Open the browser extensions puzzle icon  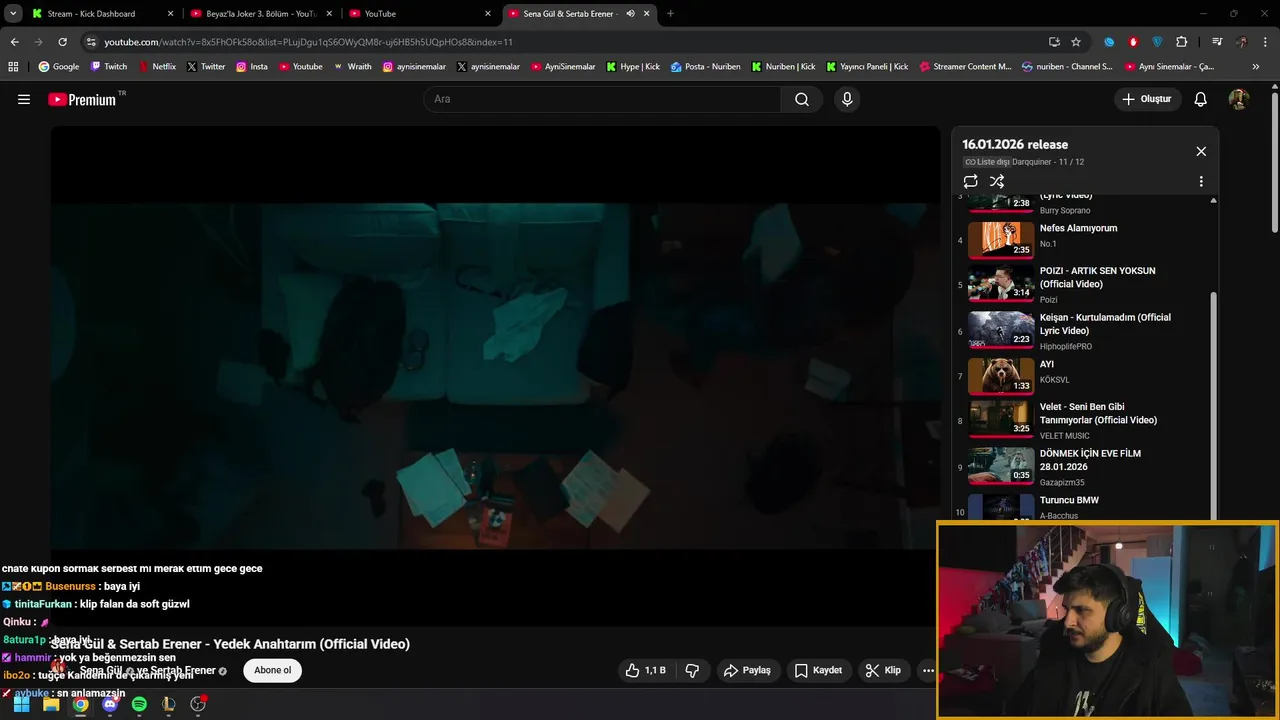click(1182, 42)
